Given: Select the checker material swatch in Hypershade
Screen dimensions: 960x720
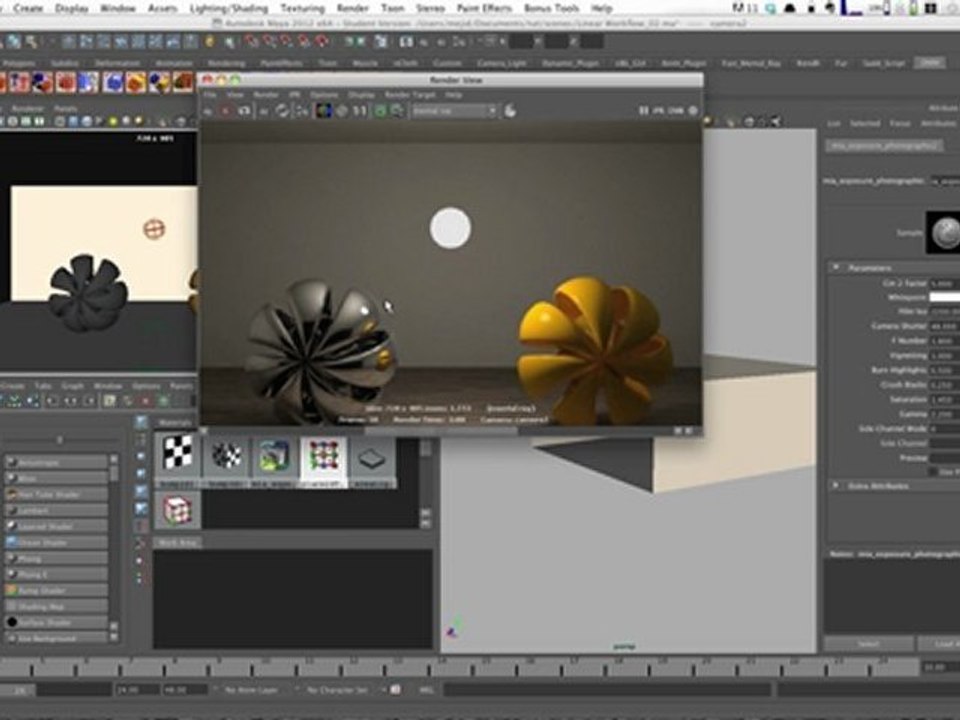Looking at the screenshot, I should click(x=178, y=456).
